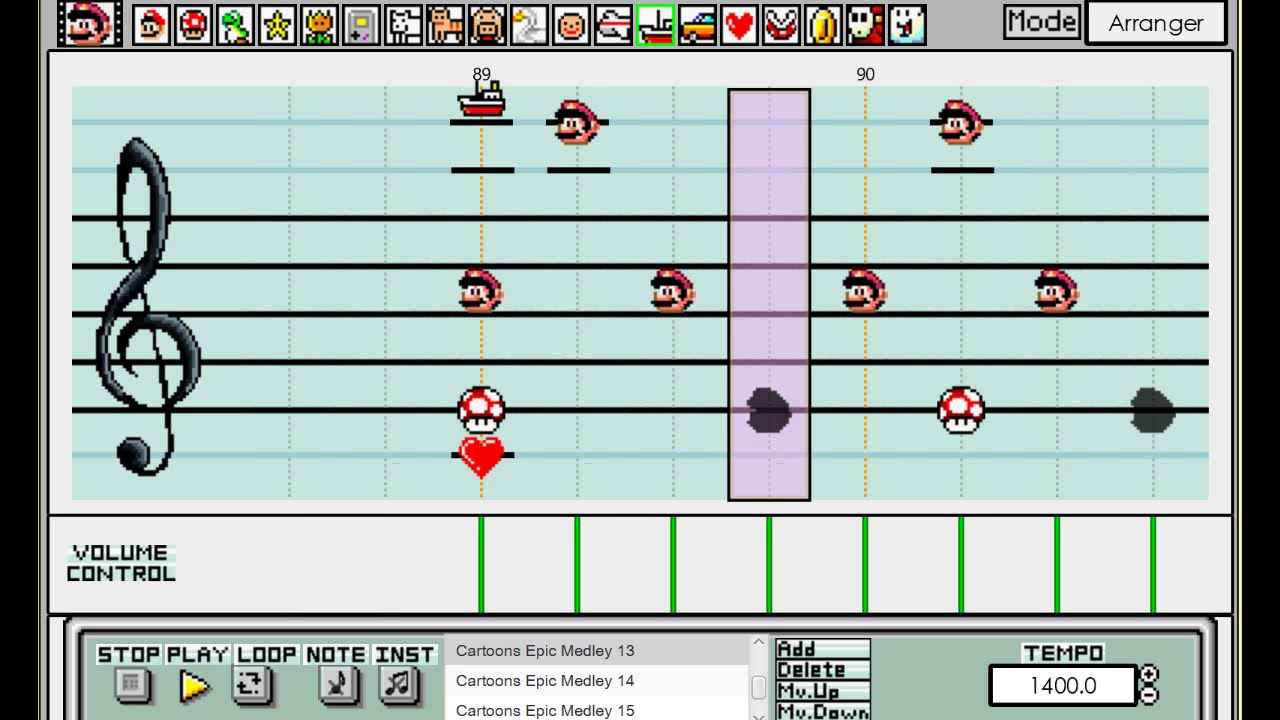This screenshot has height=720, width=1280.
Task: Move the song down with Mv.Down
Action: [823, 711]
